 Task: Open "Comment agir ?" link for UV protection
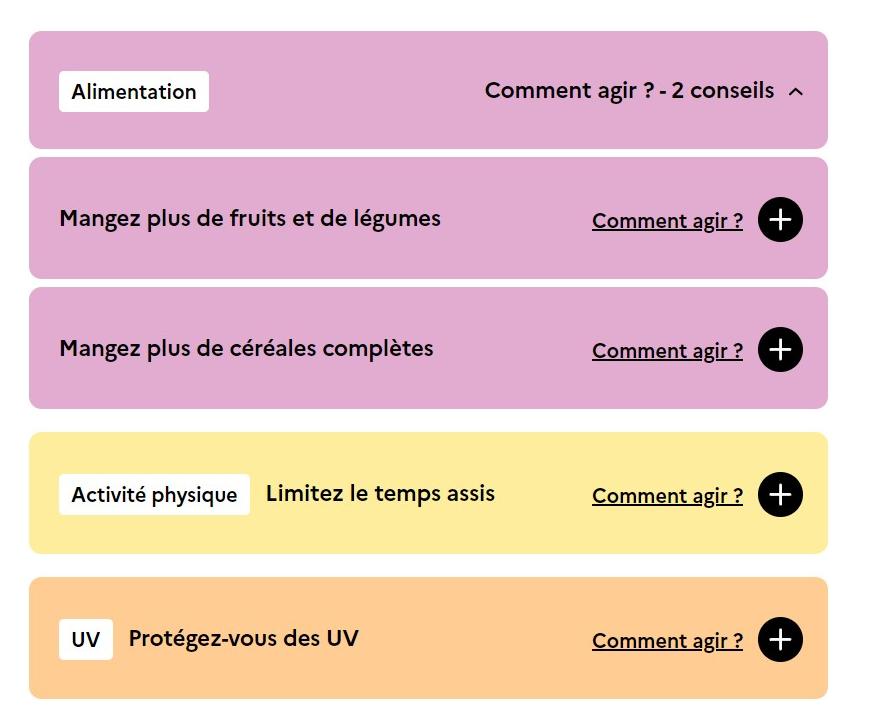tap(667, 641)
